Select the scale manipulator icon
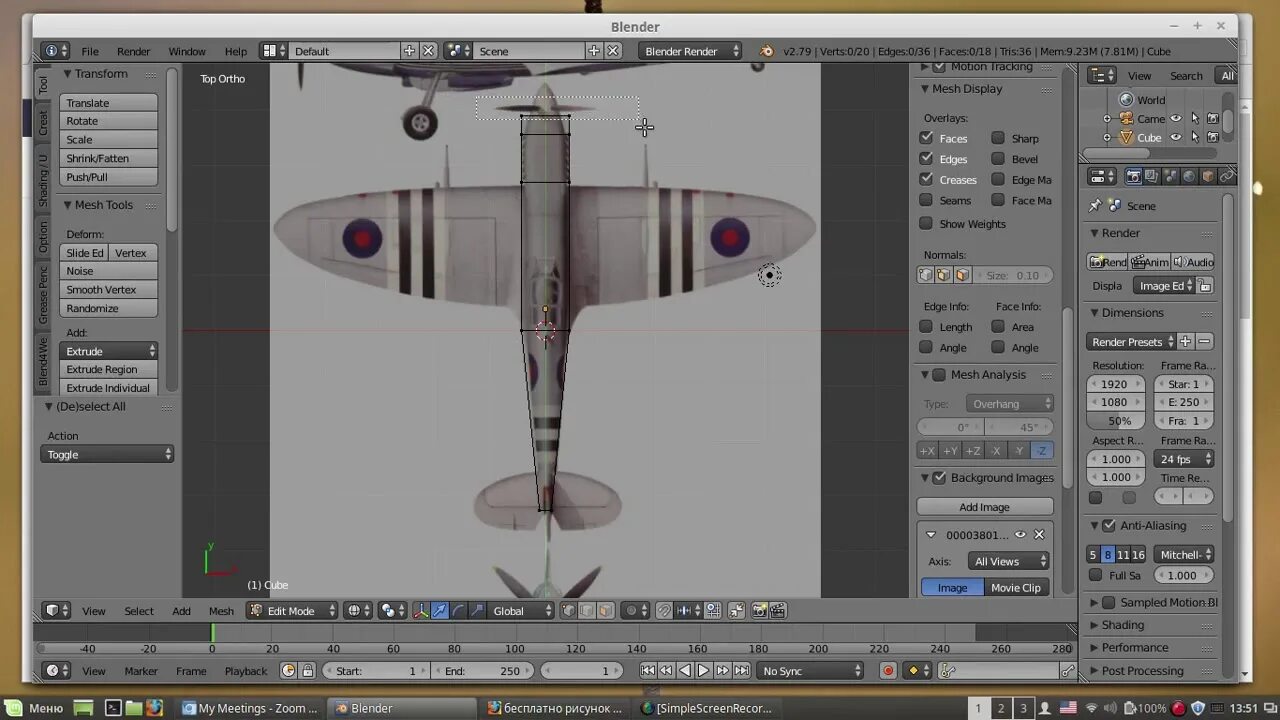The image size is (1280, 720). (x=477, y=611)
